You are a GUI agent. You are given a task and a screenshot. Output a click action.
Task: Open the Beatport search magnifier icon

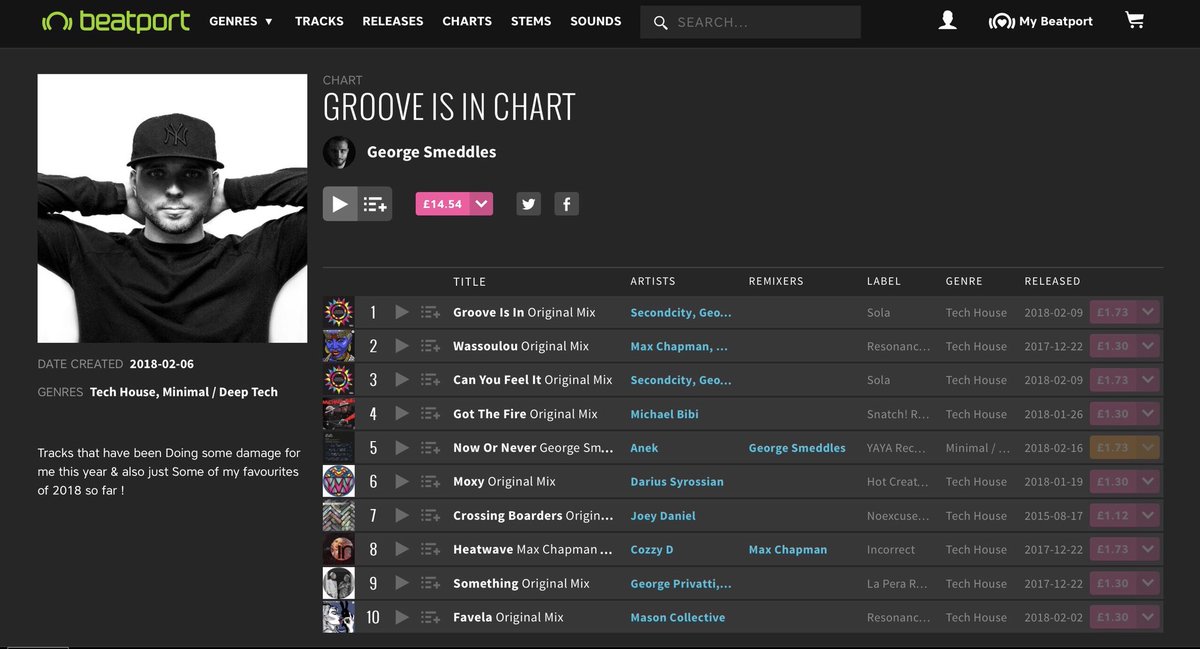tap(660, 21)
